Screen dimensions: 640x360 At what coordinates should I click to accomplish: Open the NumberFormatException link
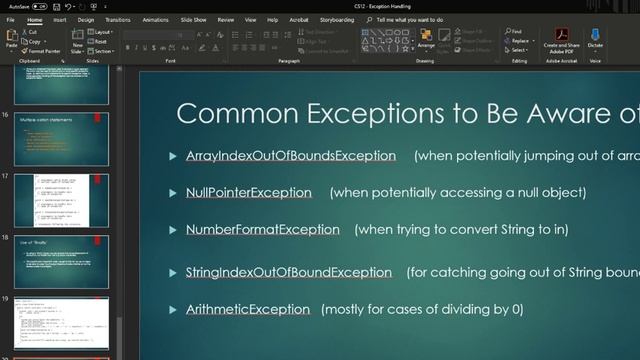click(263, 229)
